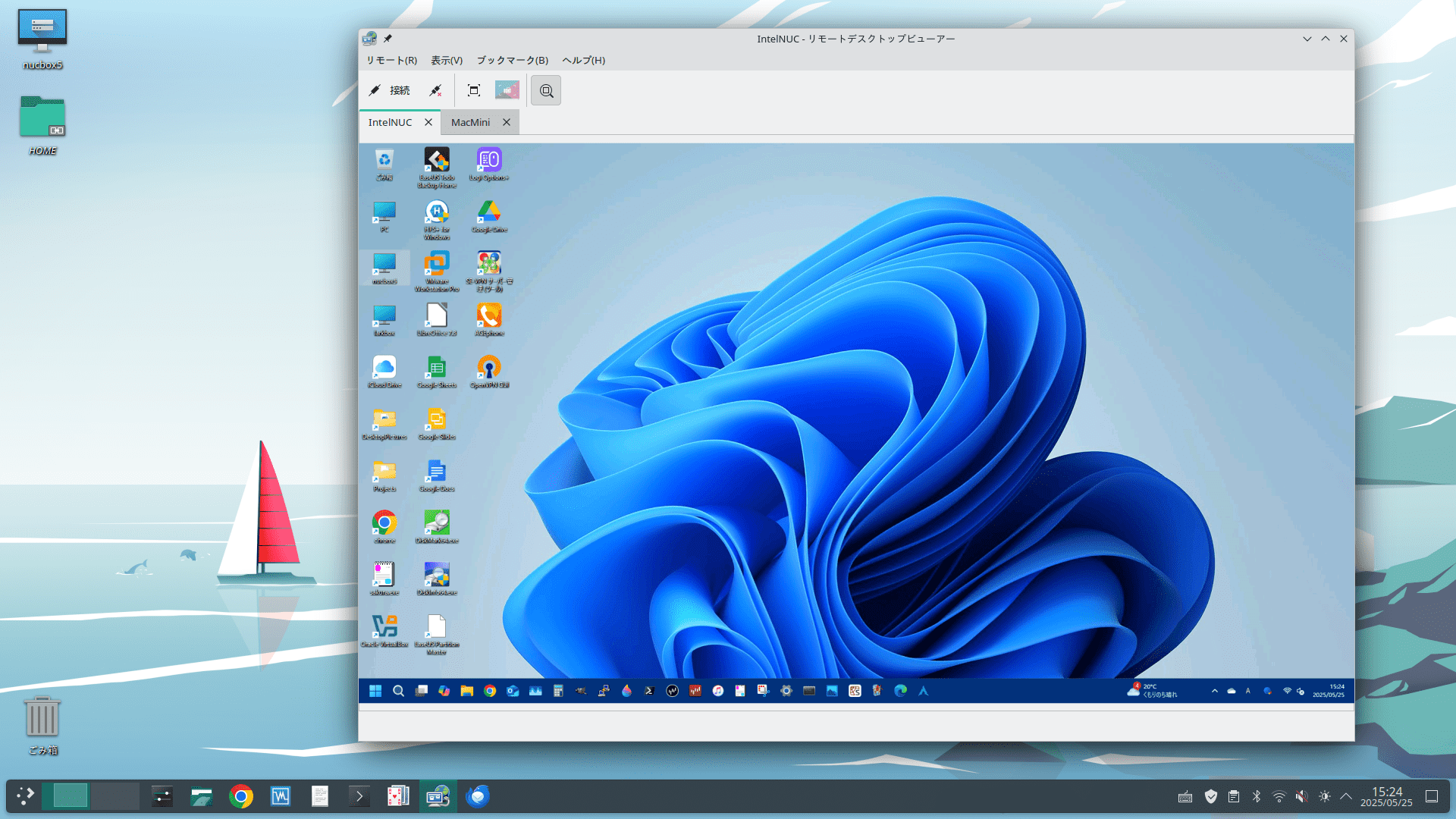Open the terminal launcher in KDE panel
The width and height of the screenshot is (1456, 819).
tap(359, 796)
